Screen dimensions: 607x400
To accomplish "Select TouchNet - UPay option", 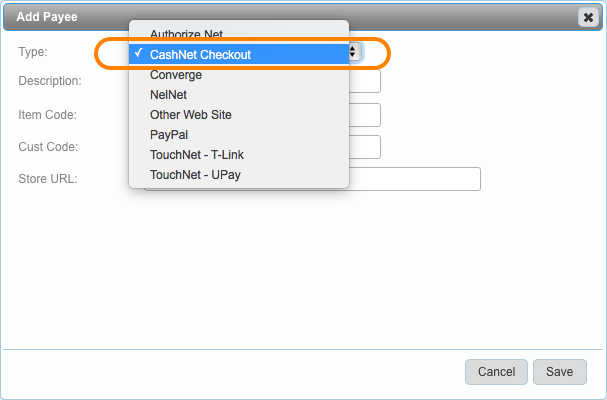I will tap(195, 174).
